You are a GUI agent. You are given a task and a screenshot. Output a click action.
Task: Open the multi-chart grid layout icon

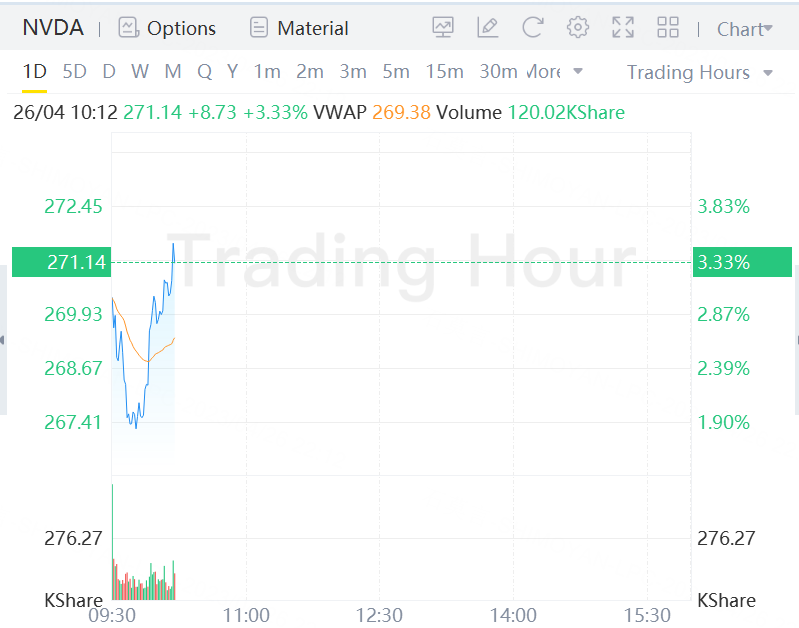tap(668, 28)
